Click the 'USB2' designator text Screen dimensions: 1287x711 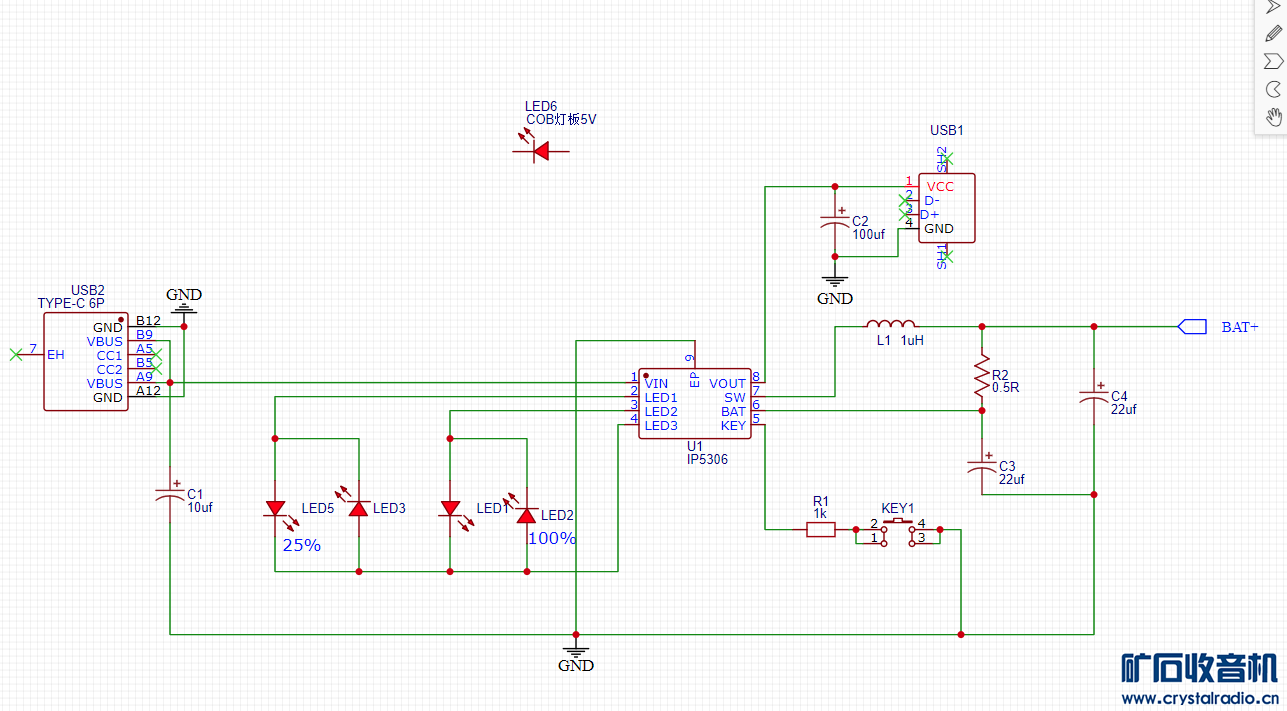click(x=87, y=290)
